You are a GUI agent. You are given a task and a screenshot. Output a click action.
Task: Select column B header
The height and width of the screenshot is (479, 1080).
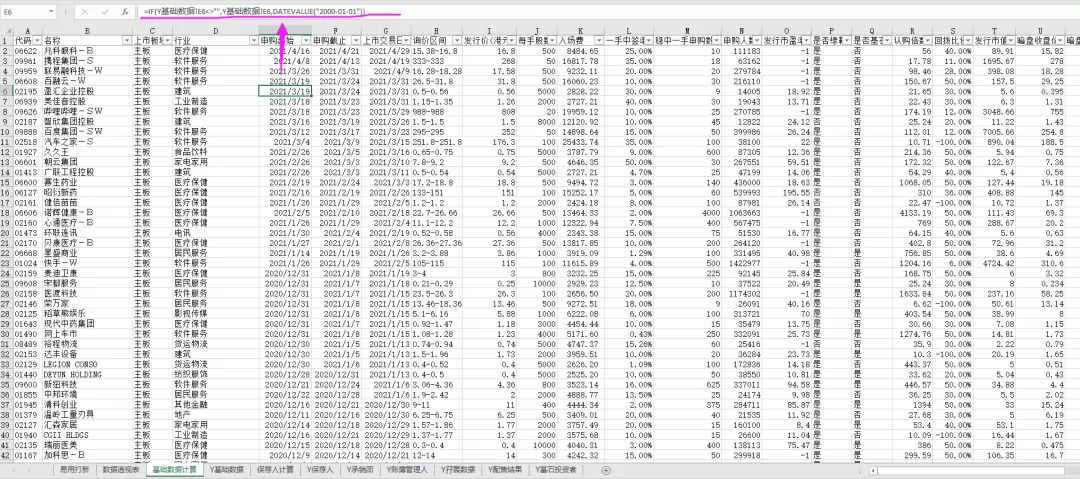pos(87,30)
